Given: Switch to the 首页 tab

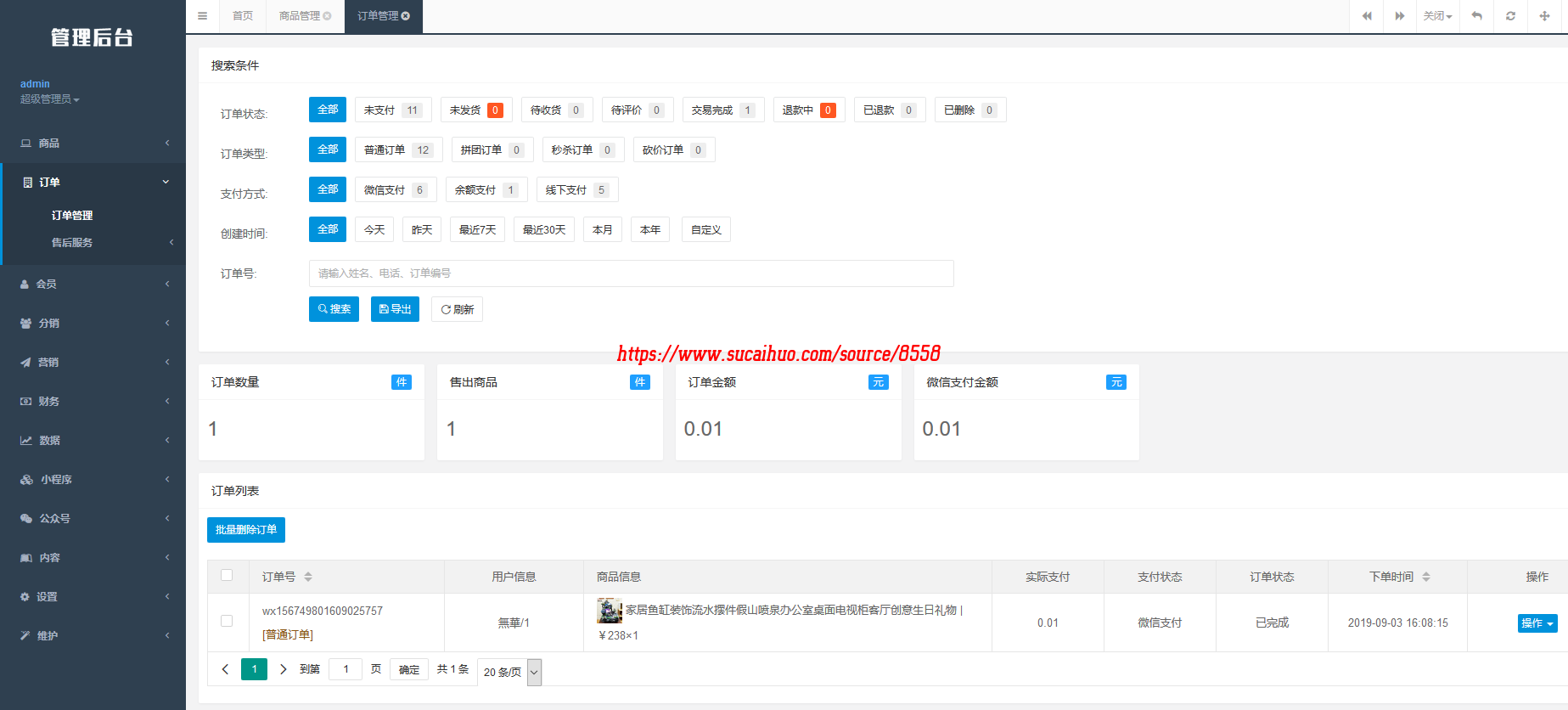Looking at the screenshot, I should click(x=243, y=16).
